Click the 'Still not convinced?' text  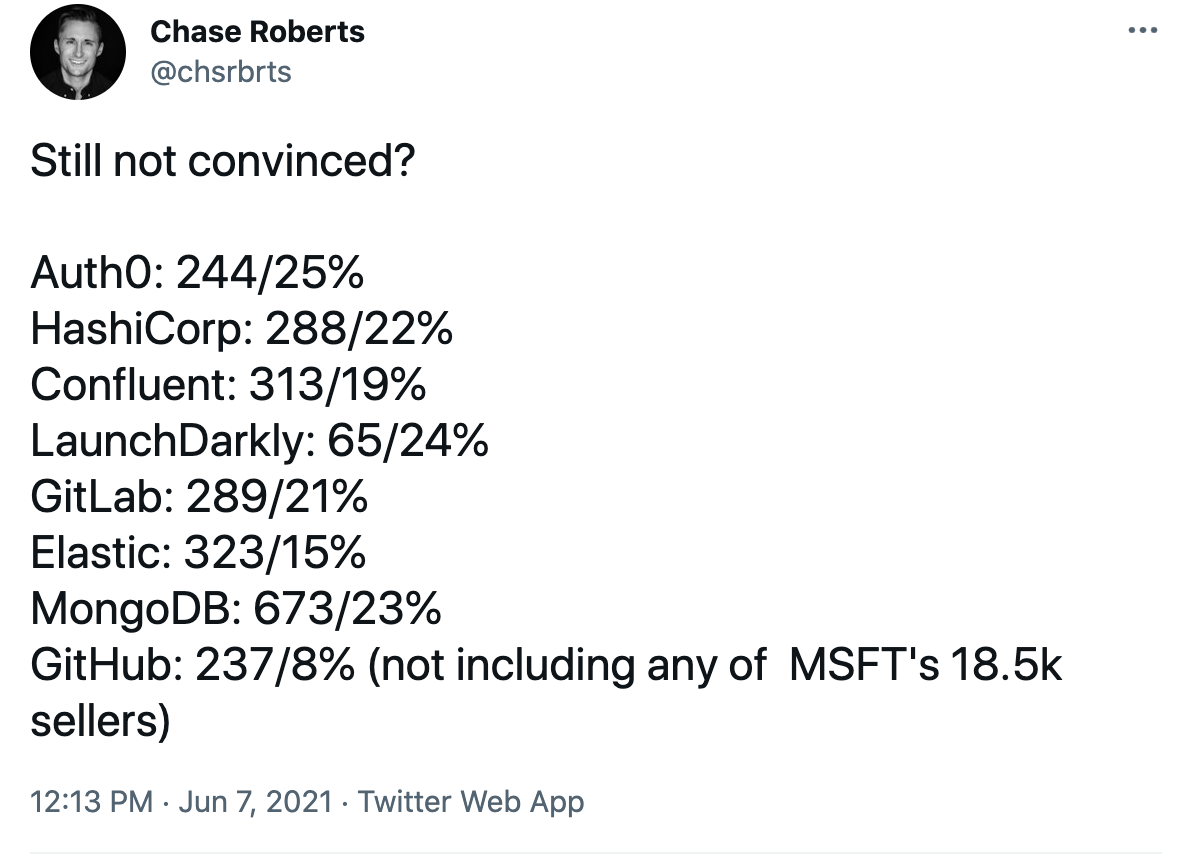(222, 161)
